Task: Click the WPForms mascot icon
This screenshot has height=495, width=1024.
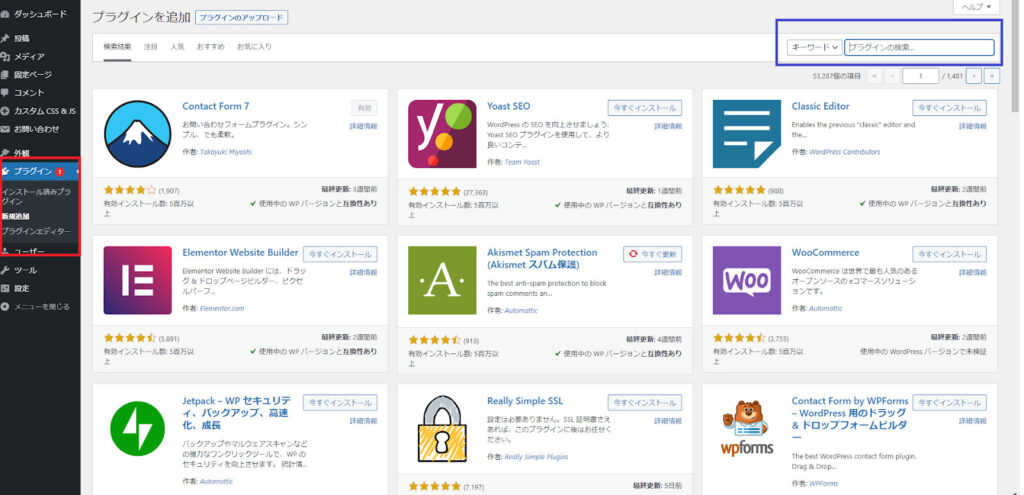Action: coord(746,427)
